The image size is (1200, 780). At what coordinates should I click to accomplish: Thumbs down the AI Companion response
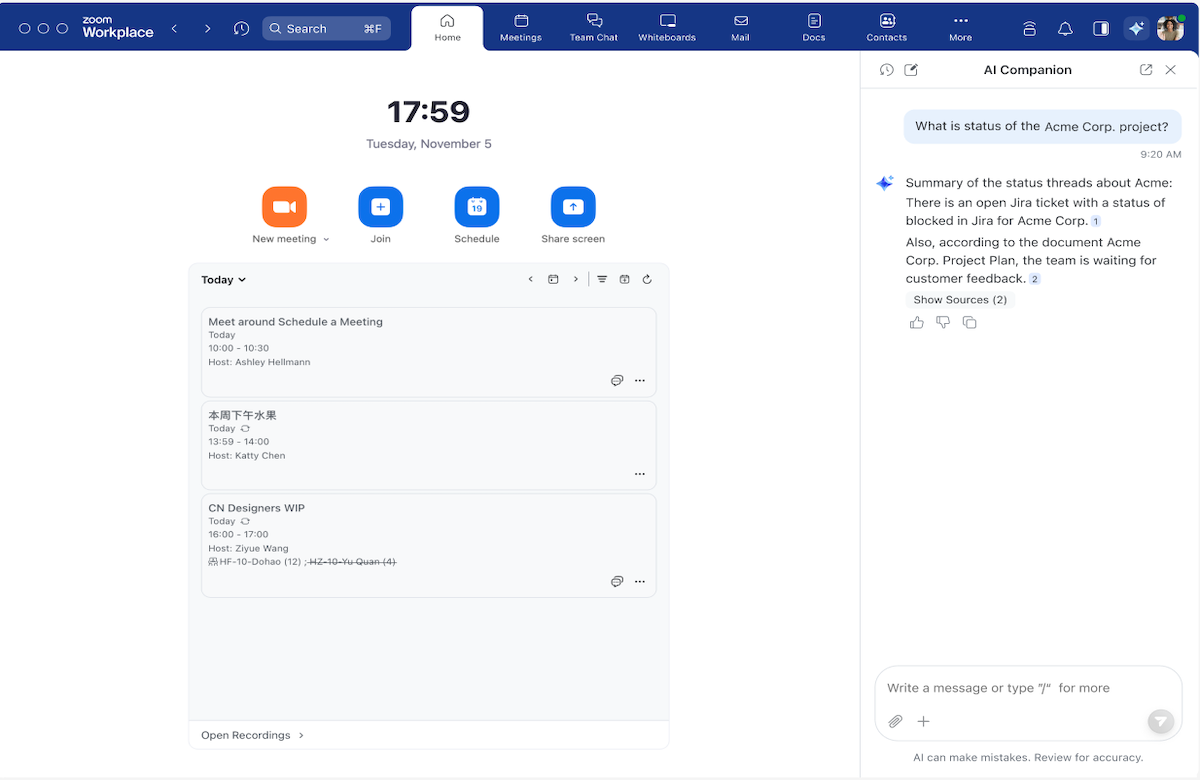(942, 322)
